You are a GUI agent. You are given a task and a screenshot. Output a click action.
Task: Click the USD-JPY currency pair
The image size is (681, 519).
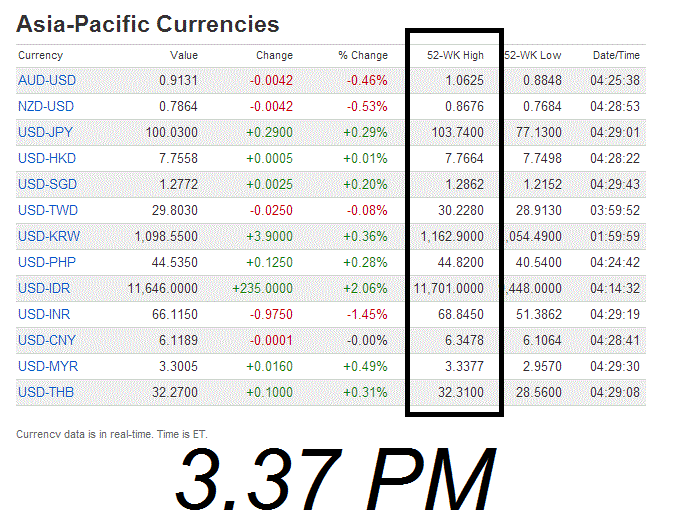(46, 133)
